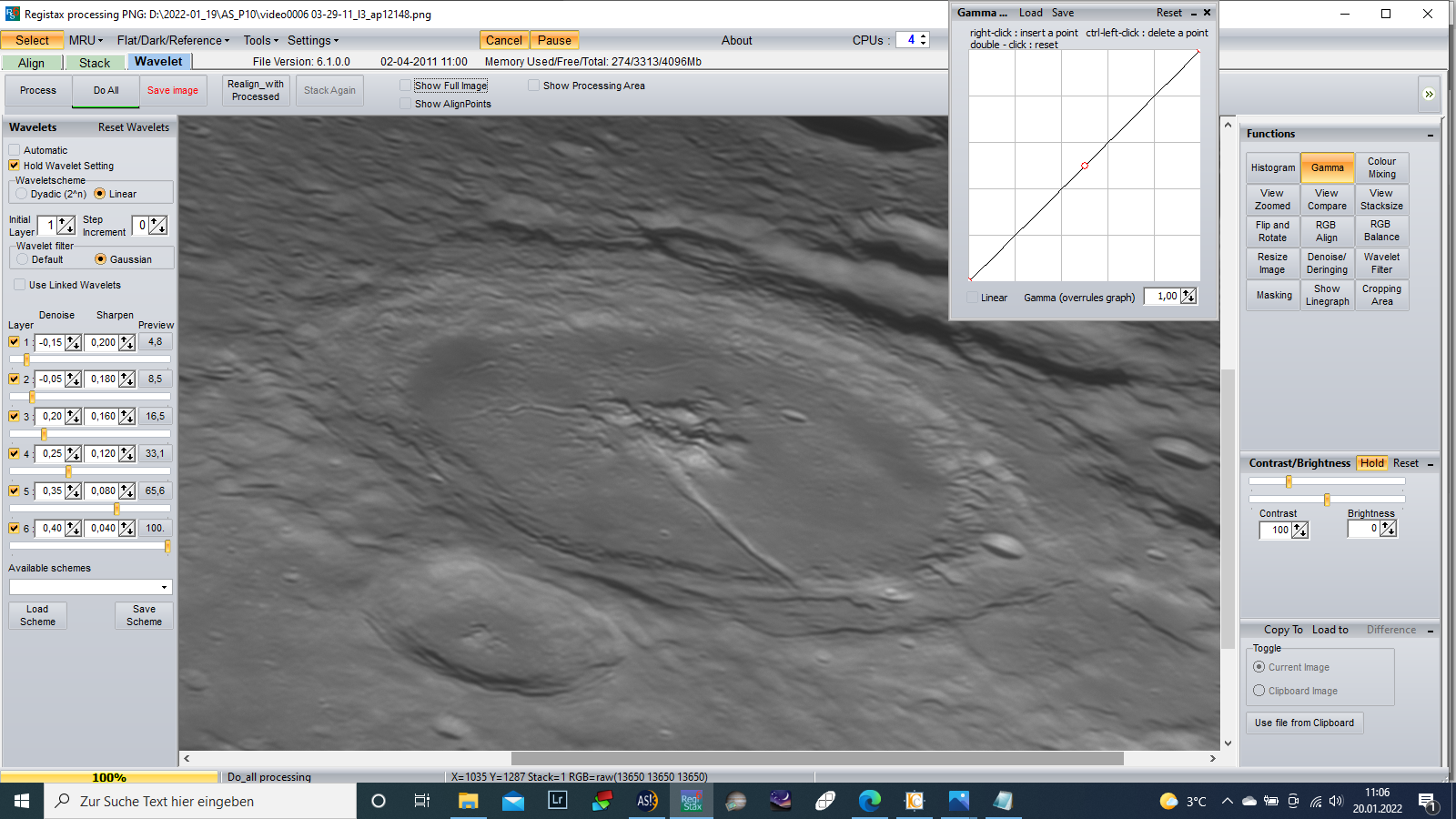1456x819 pixels.
Task: Adjust Initial Layer stepper
Action: click(x=66, y=225)
